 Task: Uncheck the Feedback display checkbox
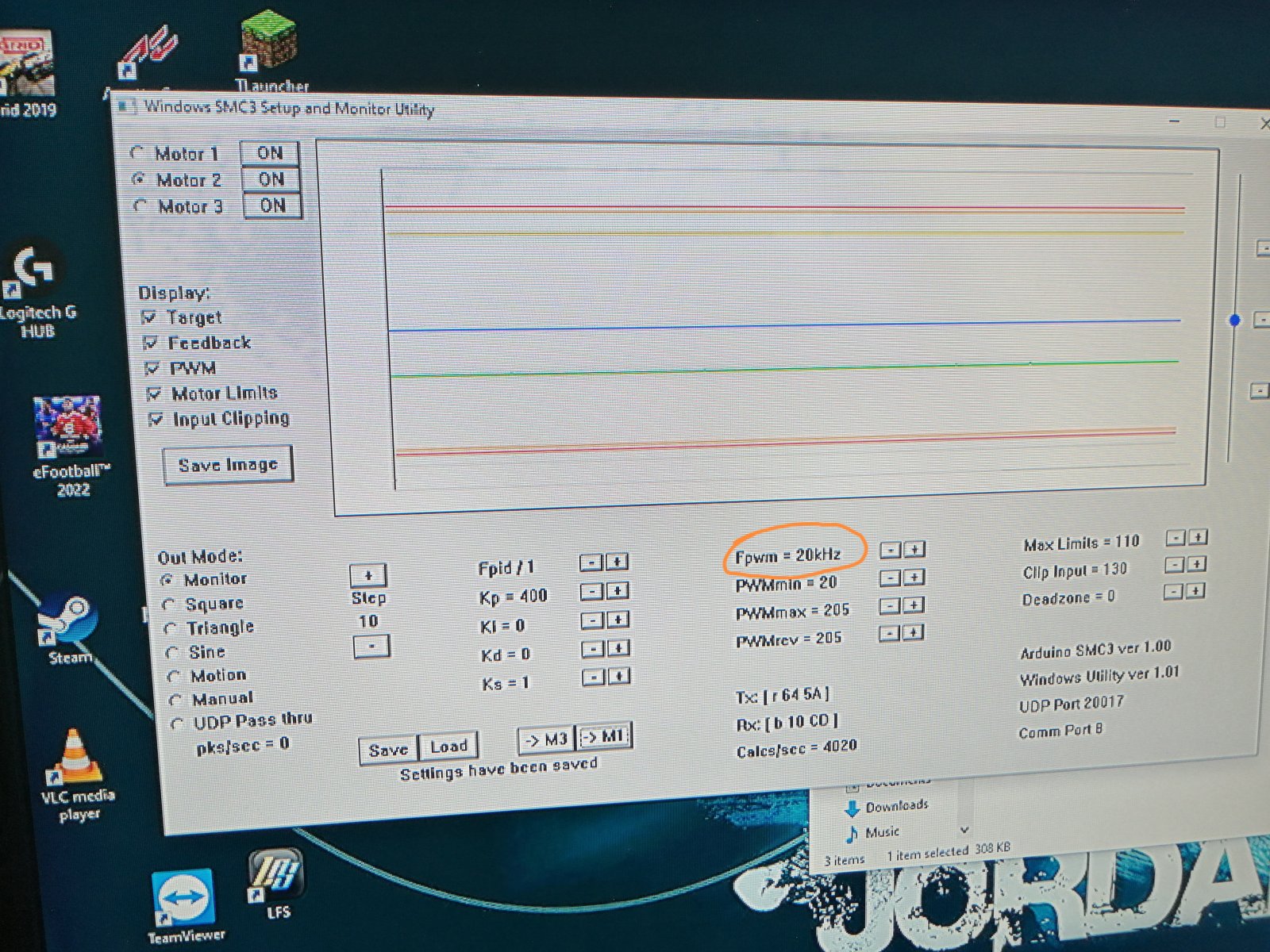150,343
